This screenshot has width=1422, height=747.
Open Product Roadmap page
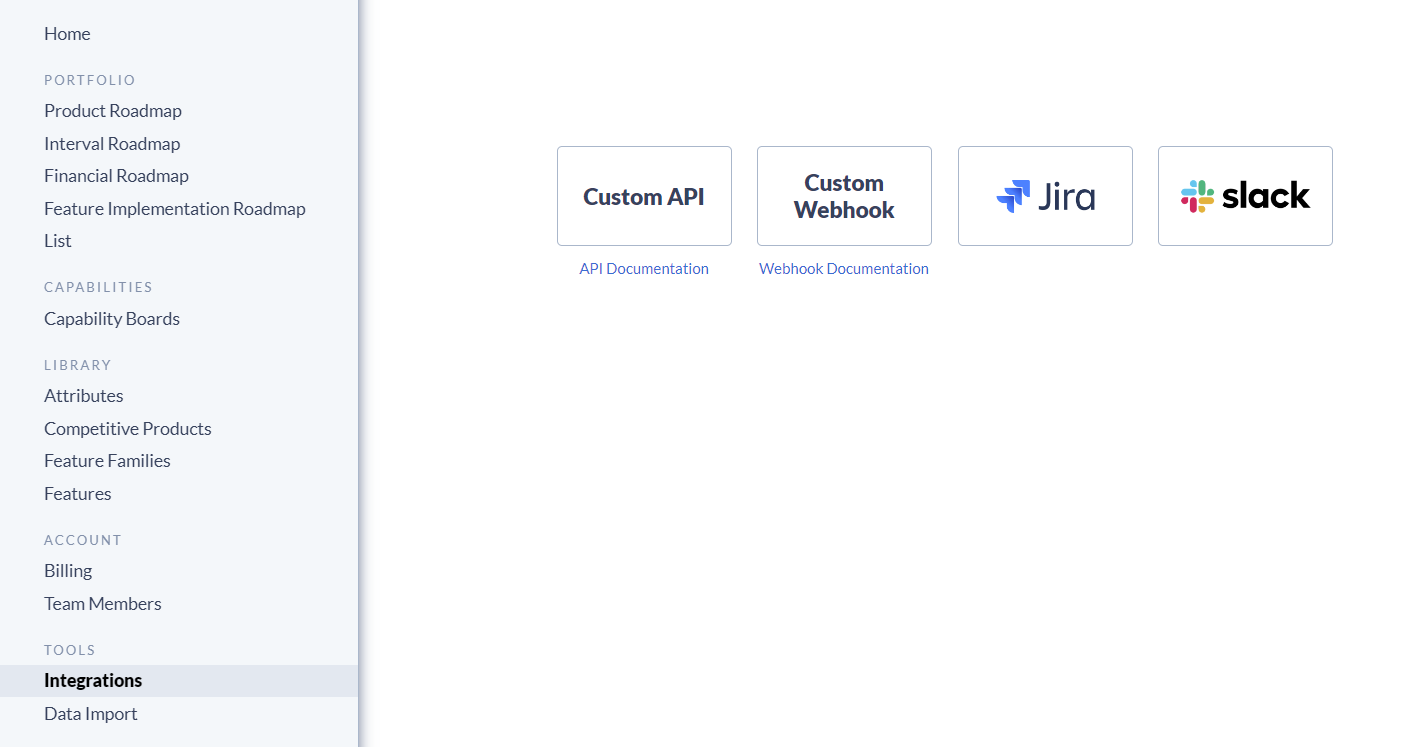click(113, 111)
